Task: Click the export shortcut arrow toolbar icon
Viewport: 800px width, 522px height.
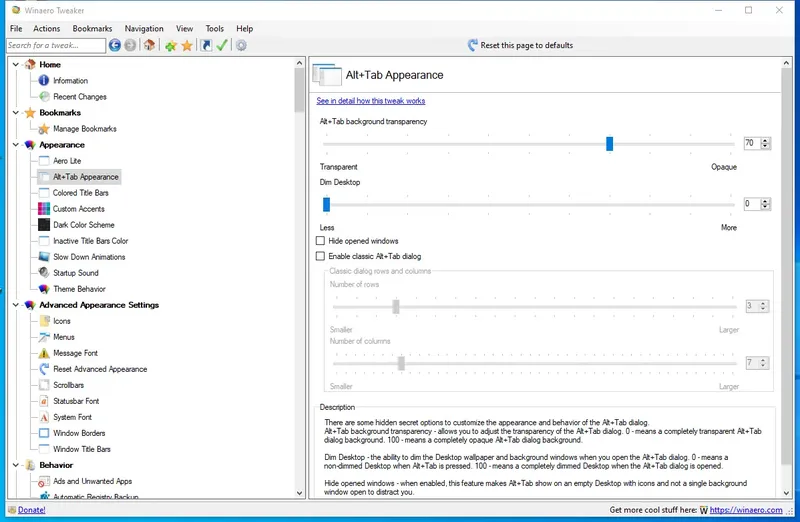Action: click(206, 45)
